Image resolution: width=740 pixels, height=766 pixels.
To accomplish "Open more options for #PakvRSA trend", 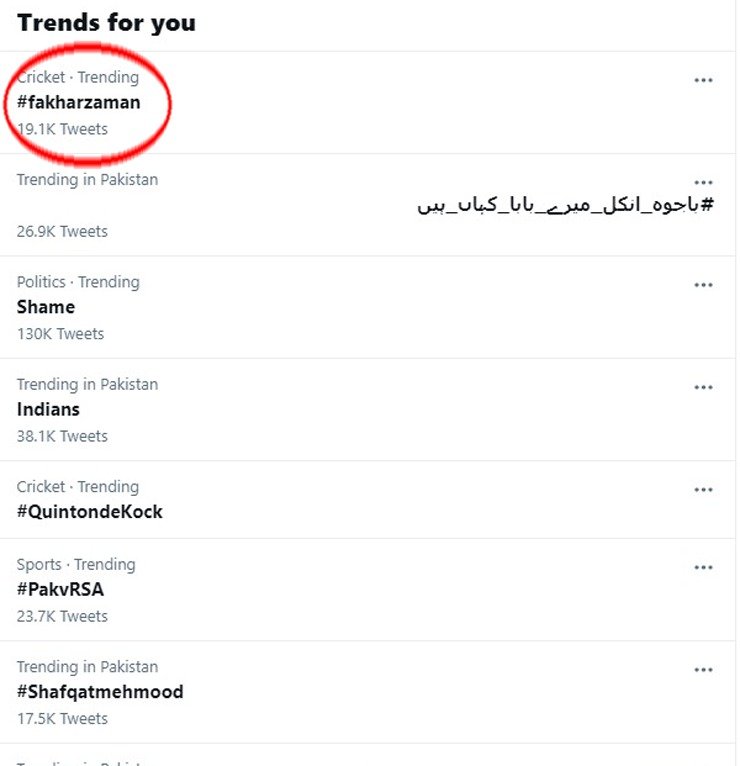I will (x=703, y=567).
